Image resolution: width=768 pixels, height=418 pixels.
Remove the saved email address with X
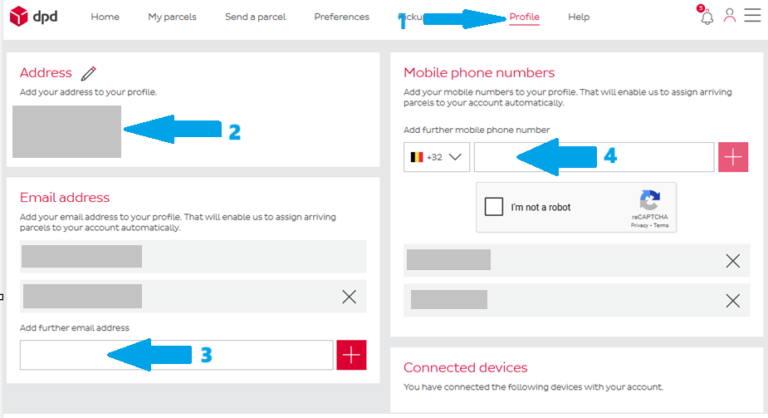(349, 296)
